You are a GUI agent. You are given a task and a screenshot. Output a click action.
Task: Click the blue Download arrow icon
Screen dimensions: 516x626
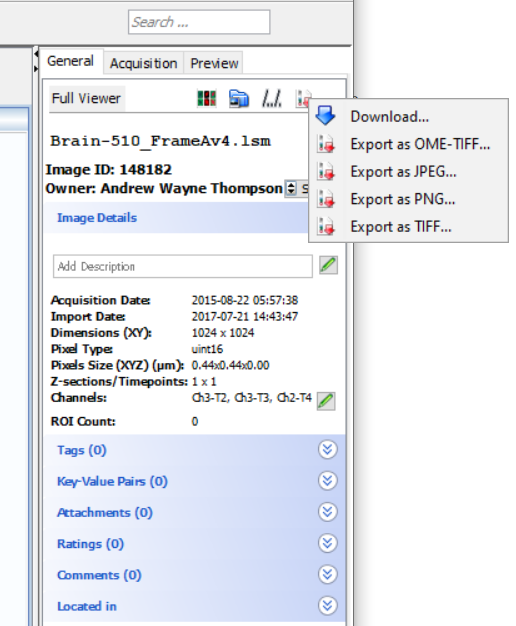click(325, 116)
